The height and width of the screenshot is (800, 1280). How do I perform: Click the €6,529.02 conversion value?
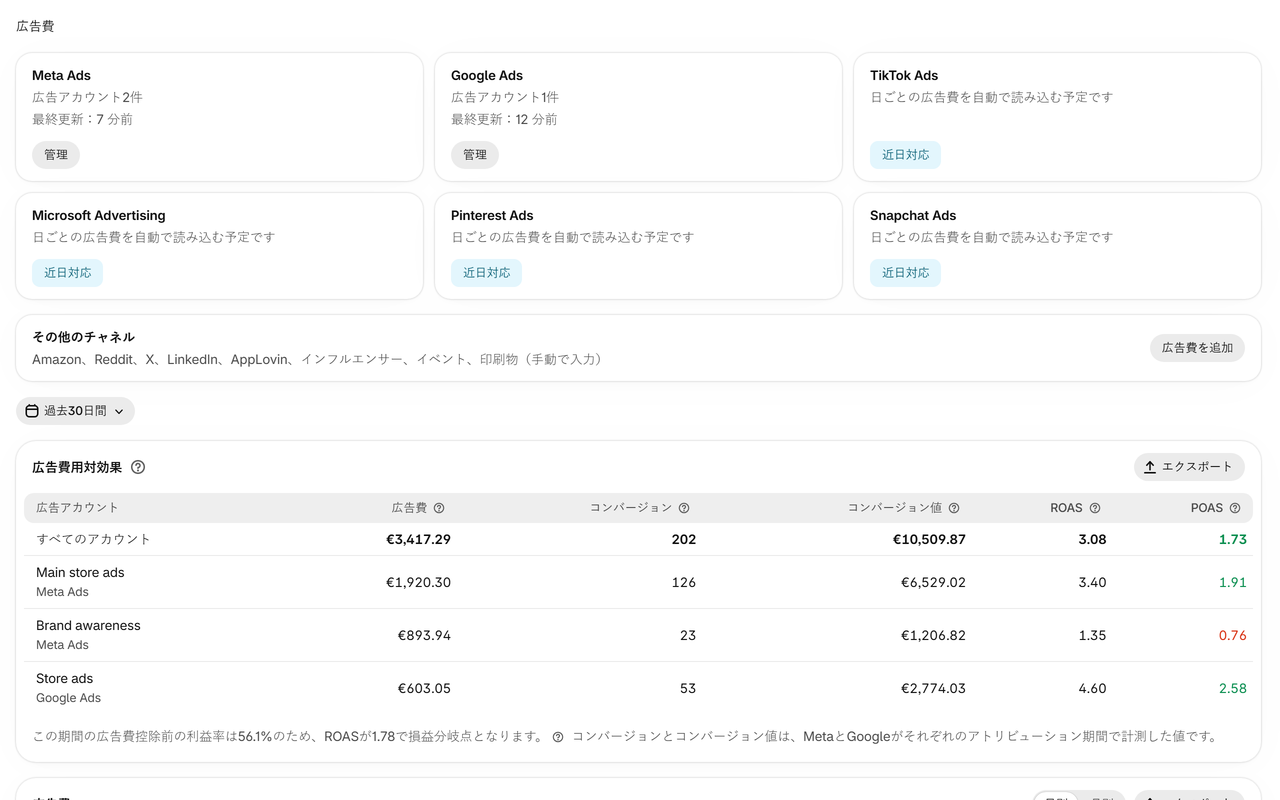(933, 582)
